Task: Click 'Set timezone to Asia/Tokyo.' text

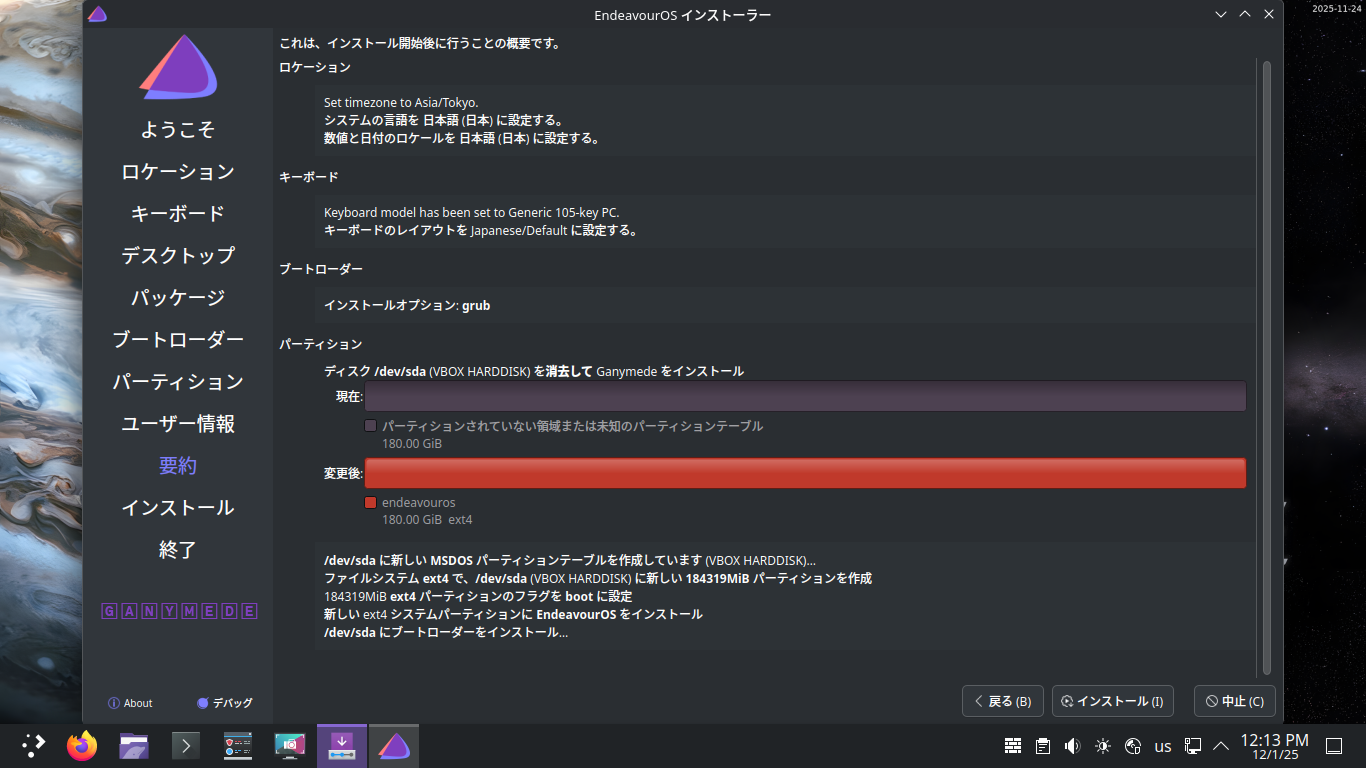Action: click(x=401, y=103)
